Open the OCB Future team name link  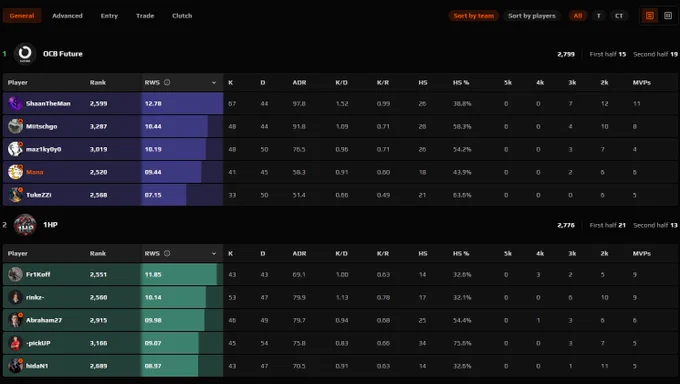click(x=62, y=54)
